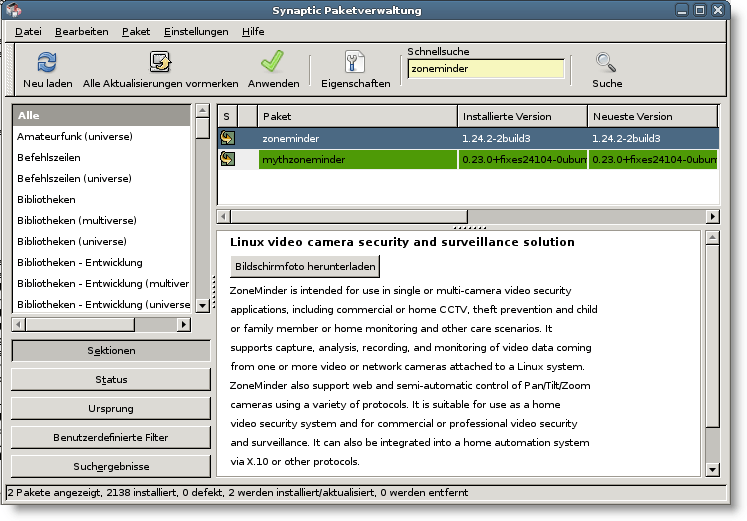The image size is (747, 521).
Task: Sort by Neueste Version column header
Action: pyautogui.click(x=653, y=116)
